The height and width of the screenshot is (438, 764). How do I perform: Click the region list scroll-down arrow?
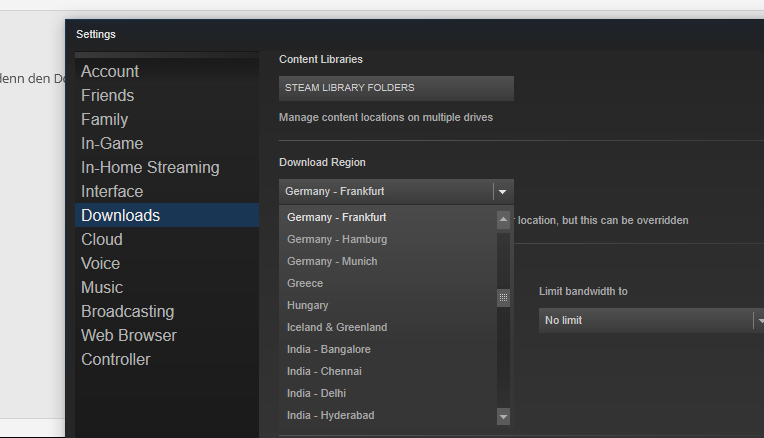(x=503, y=417)
